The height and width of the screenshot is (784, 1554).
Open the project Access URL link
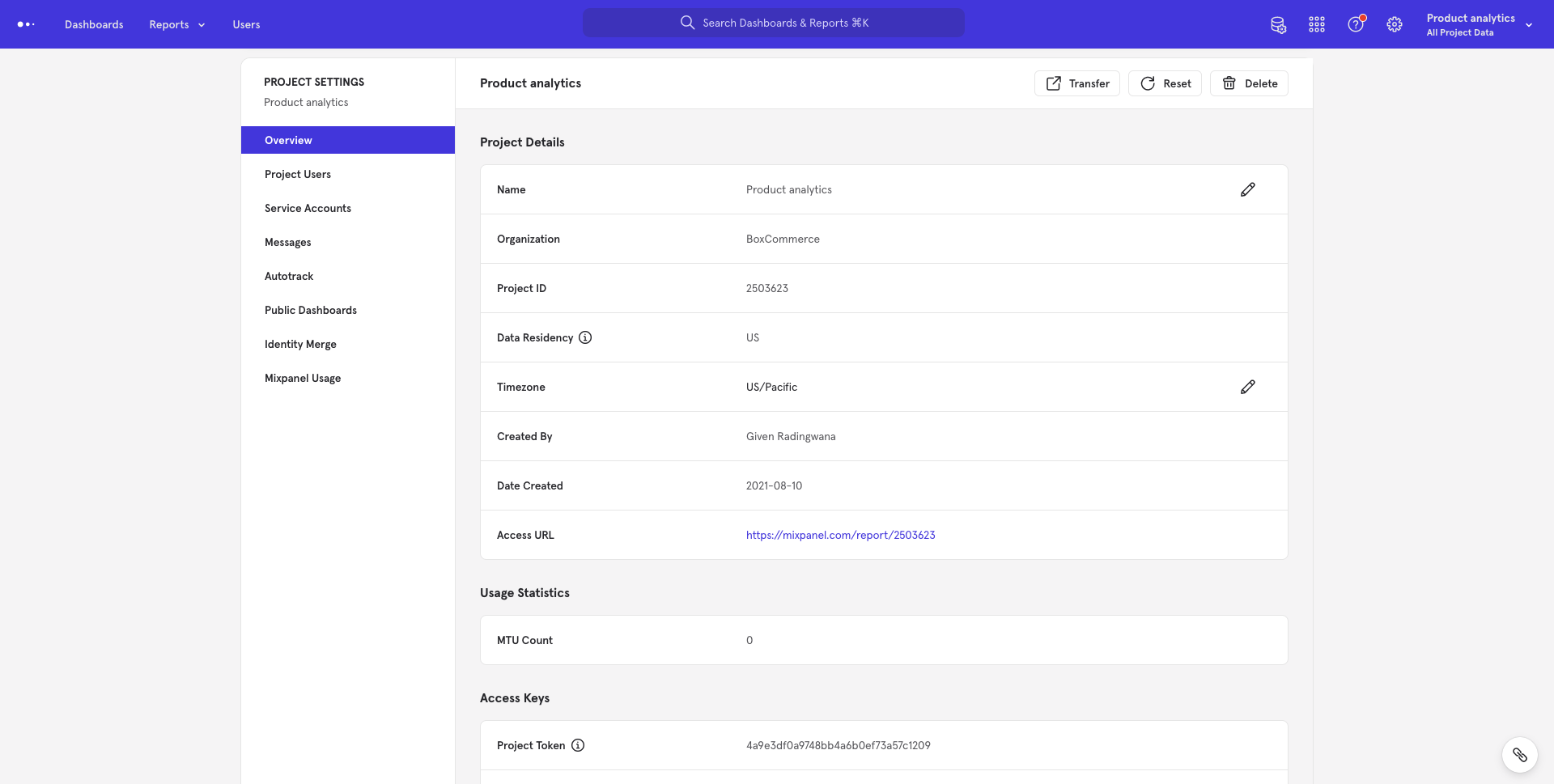click(x=841, y=535)
